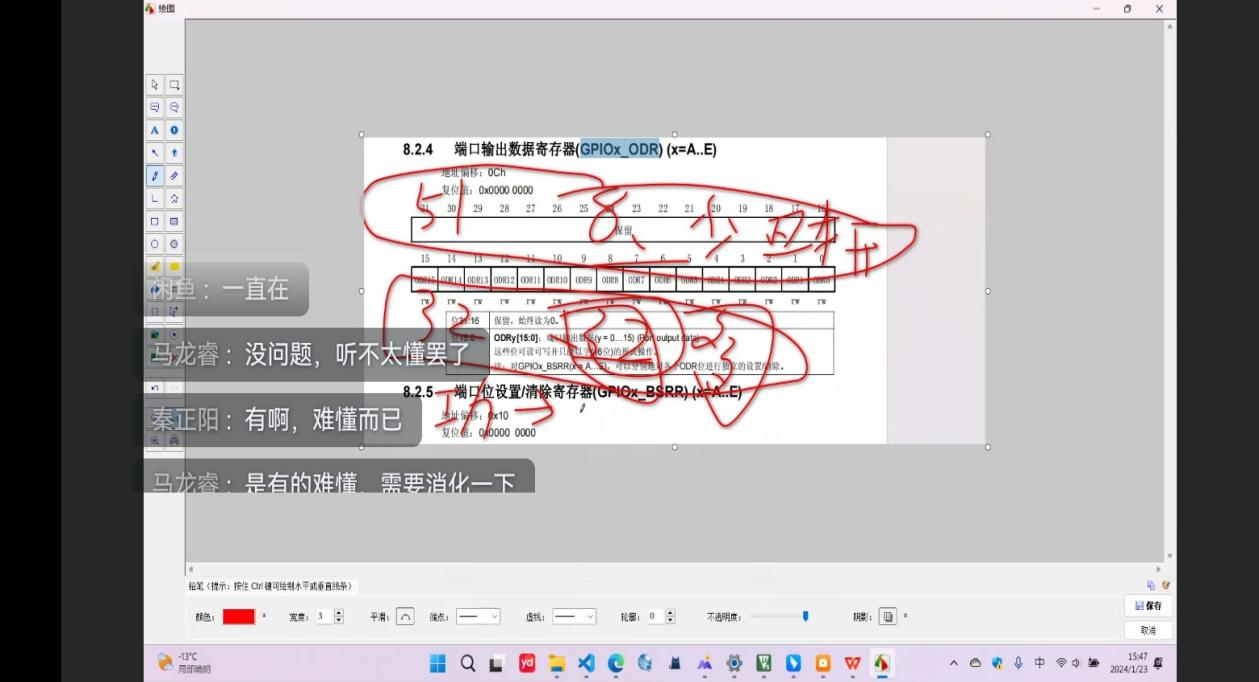Pick the hollow ellipse shape tool
Screen dimensions: 1259x682
coord(155,244)
